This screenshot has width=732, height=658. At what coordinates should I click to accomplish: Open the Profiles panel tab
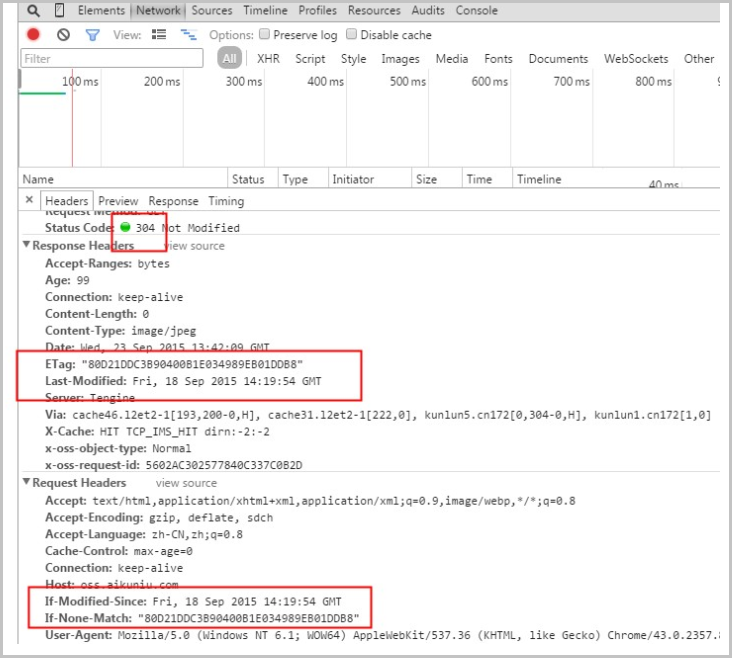click(317, 10)
